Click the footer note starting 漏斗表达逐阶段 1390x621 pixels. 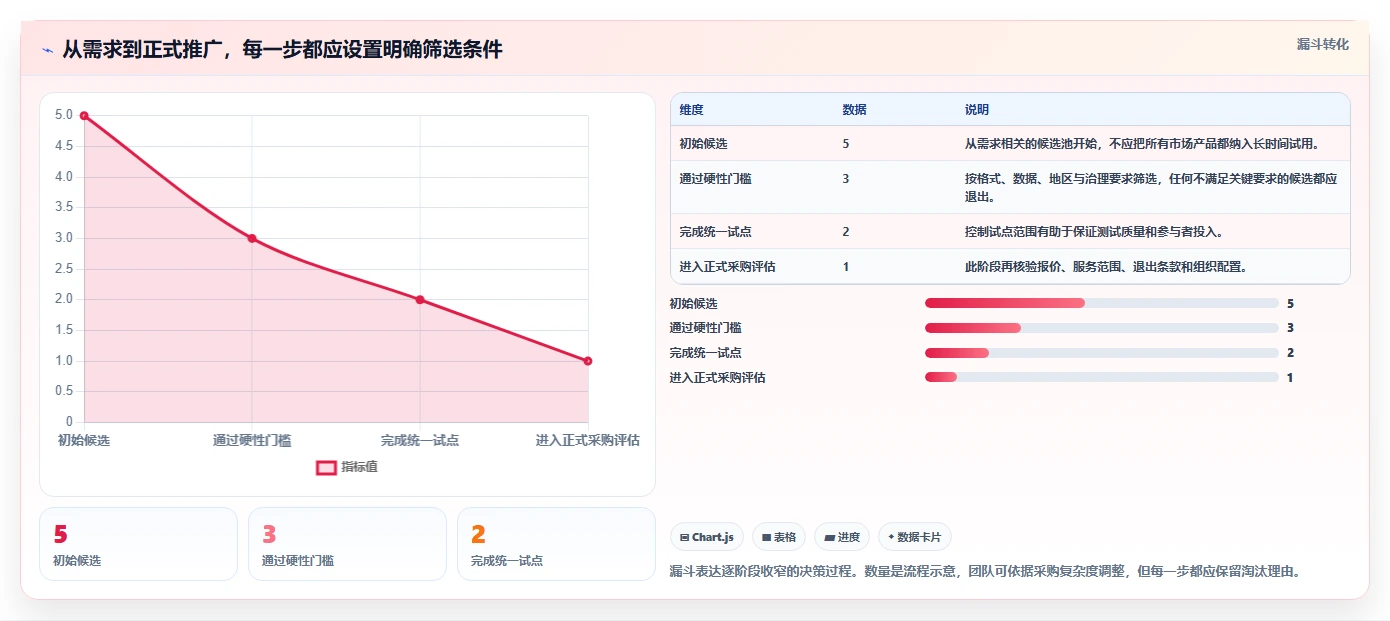pos(986,572)
